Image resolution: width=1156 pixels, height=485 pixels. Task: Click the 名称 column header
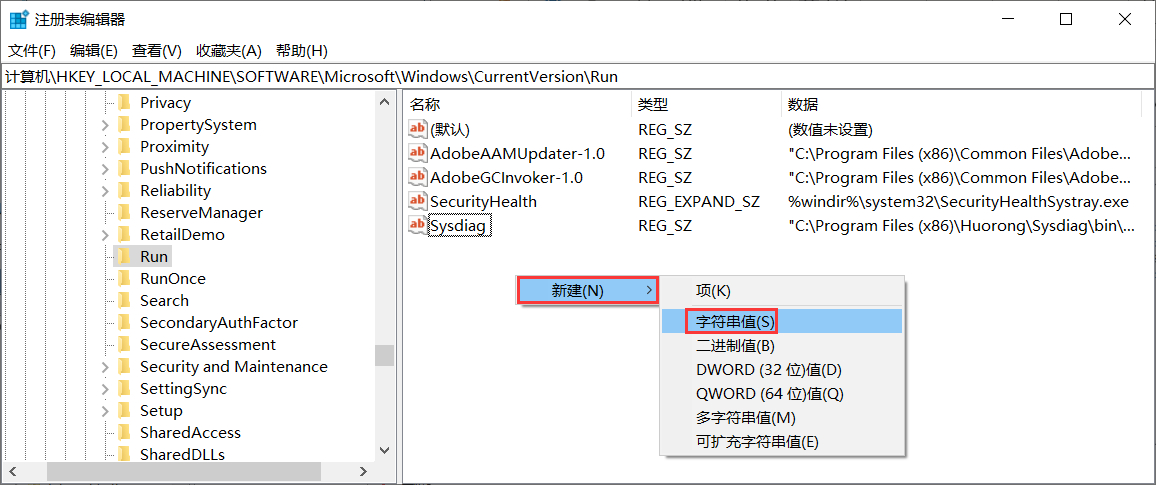coord(426,104)
